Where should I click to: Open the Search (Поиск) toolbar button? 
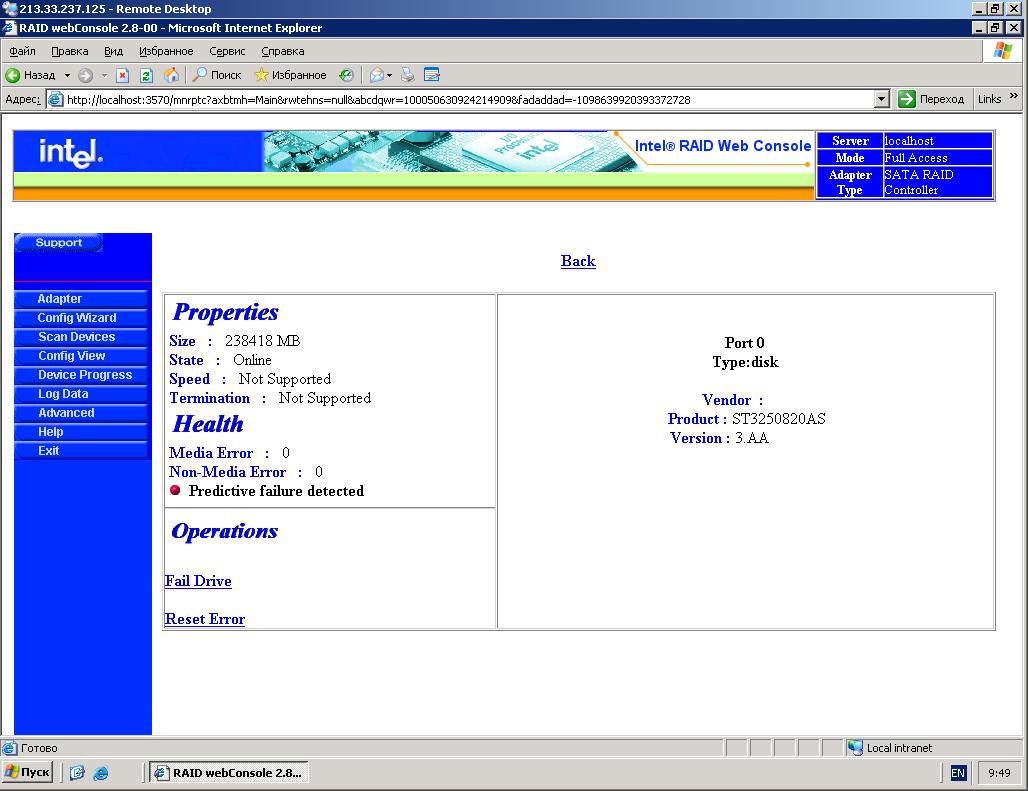(x=217, y=75)
